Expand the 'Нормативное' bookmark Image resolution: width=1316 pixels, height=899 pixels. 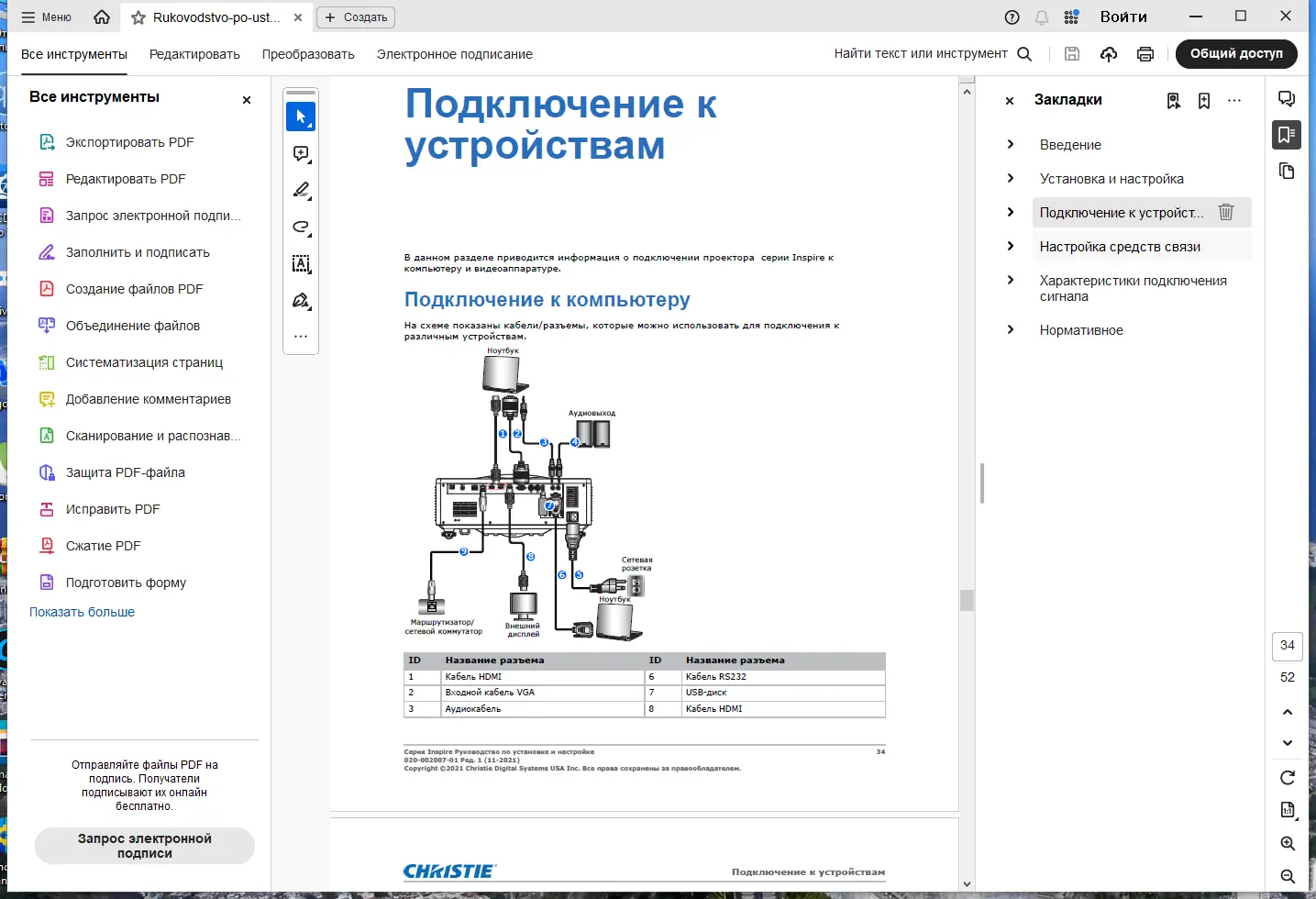(1011, 329)
